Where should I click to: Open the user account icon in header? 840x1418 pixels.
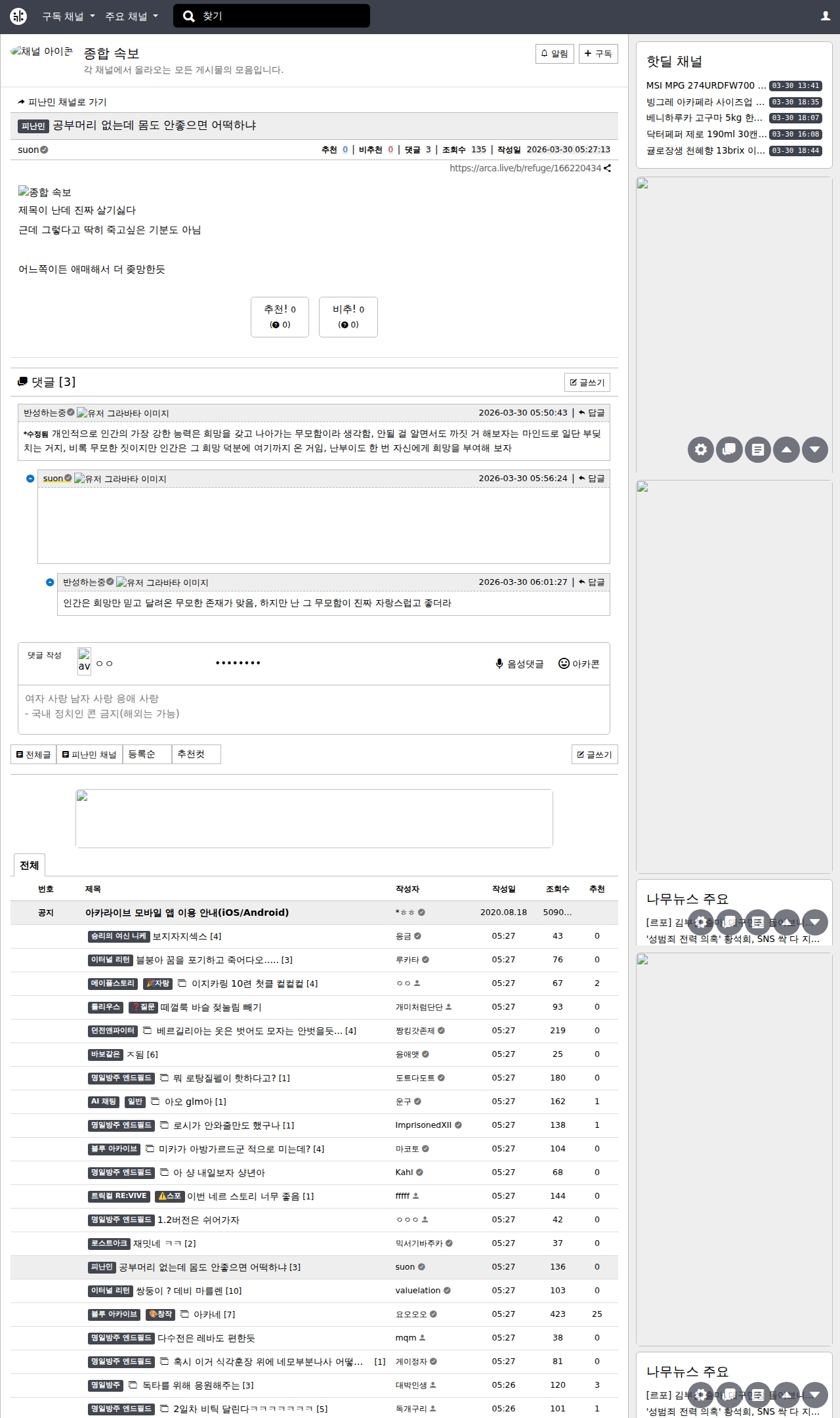point(826,16)
